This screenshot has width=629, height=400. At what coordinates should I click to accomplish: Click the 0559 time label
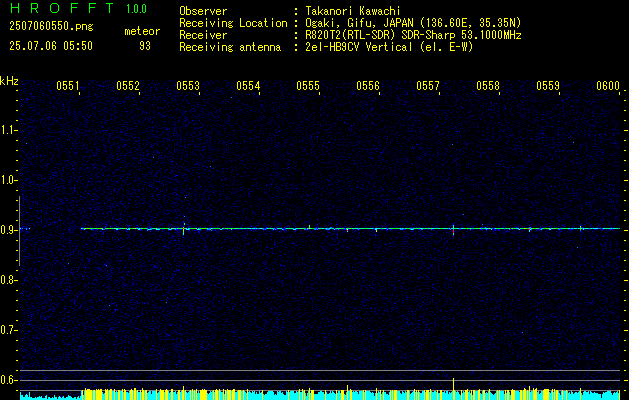point(548,85)
